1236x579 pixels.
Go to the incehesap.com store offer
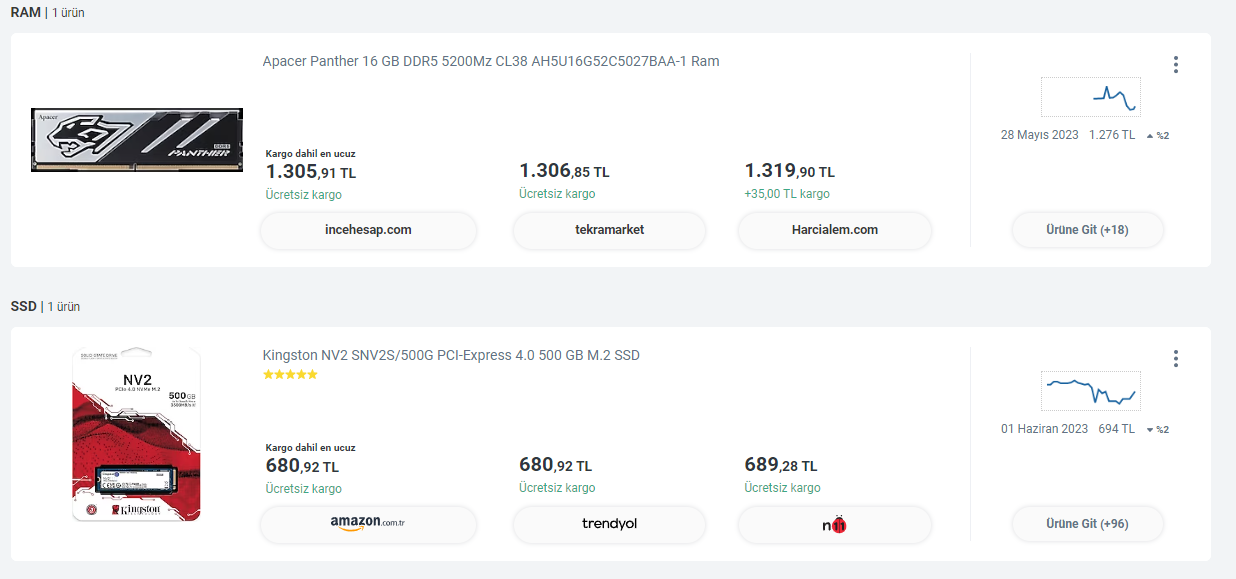pos(368,230)
